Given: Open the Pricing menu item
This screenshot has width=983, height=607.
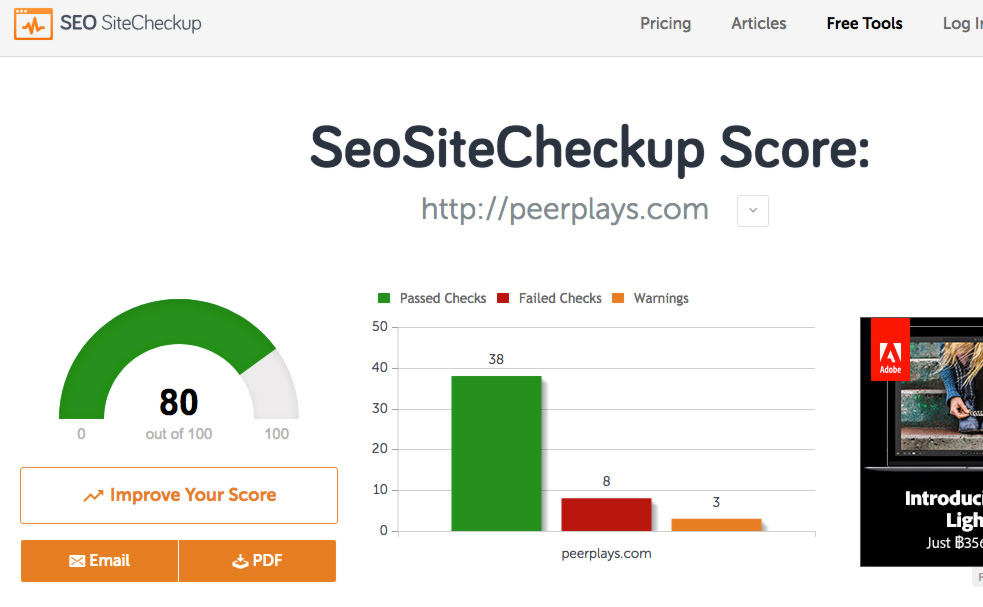Looking at the screenshot, I should coord(665,24).
